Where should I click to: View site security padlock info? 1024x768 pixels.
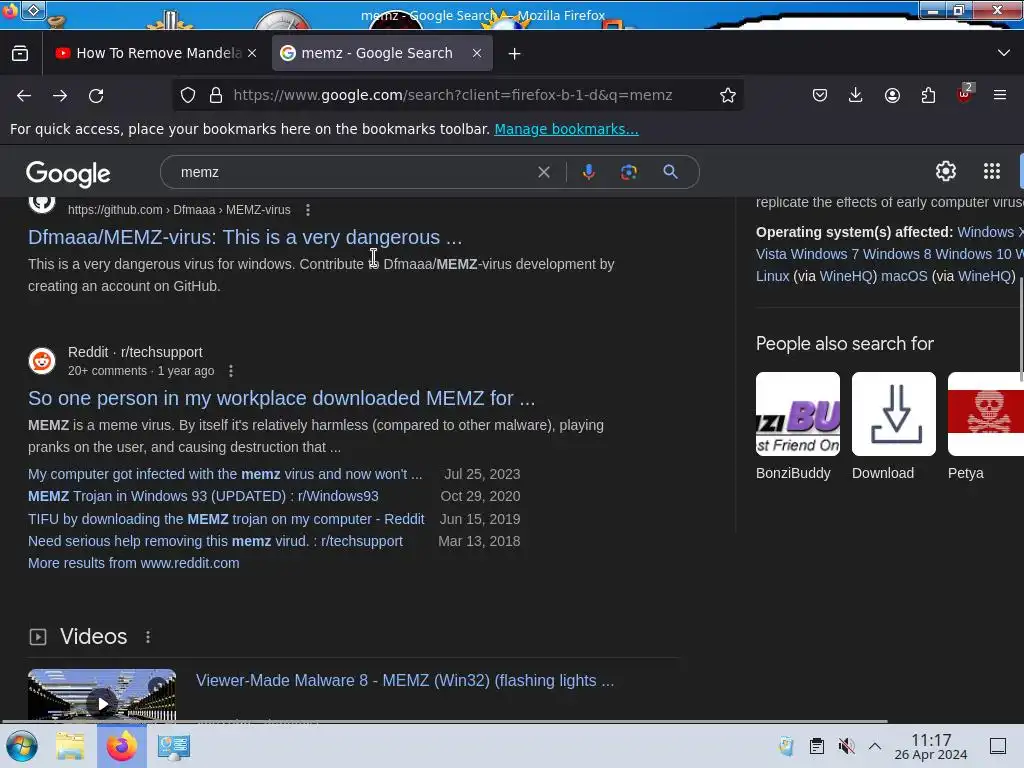click(216, 95)
